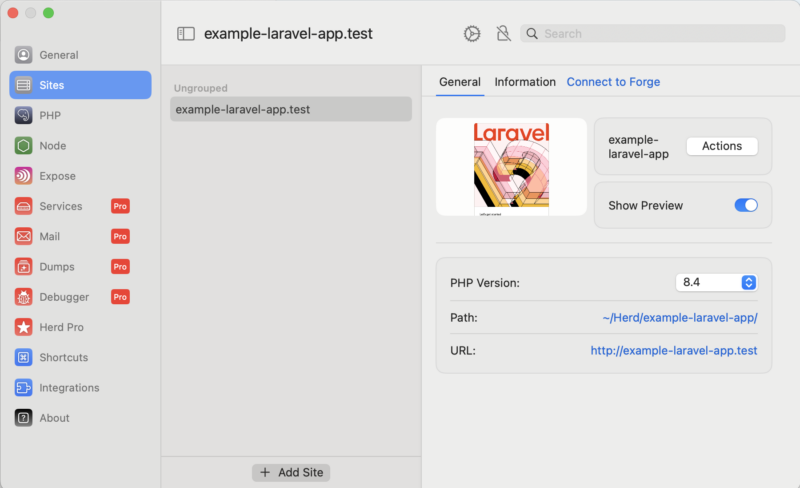This screenshot has width=800, height=488.
Task: Click the Add Site button
Action: point(291,472)
